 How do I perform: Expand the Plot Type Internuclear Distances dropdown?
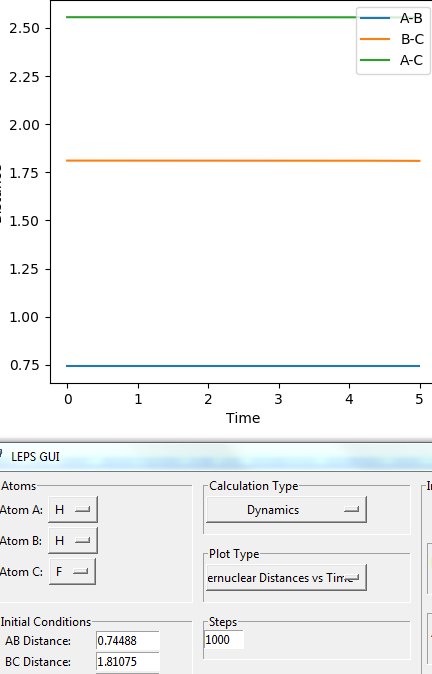tap(286, 578)
